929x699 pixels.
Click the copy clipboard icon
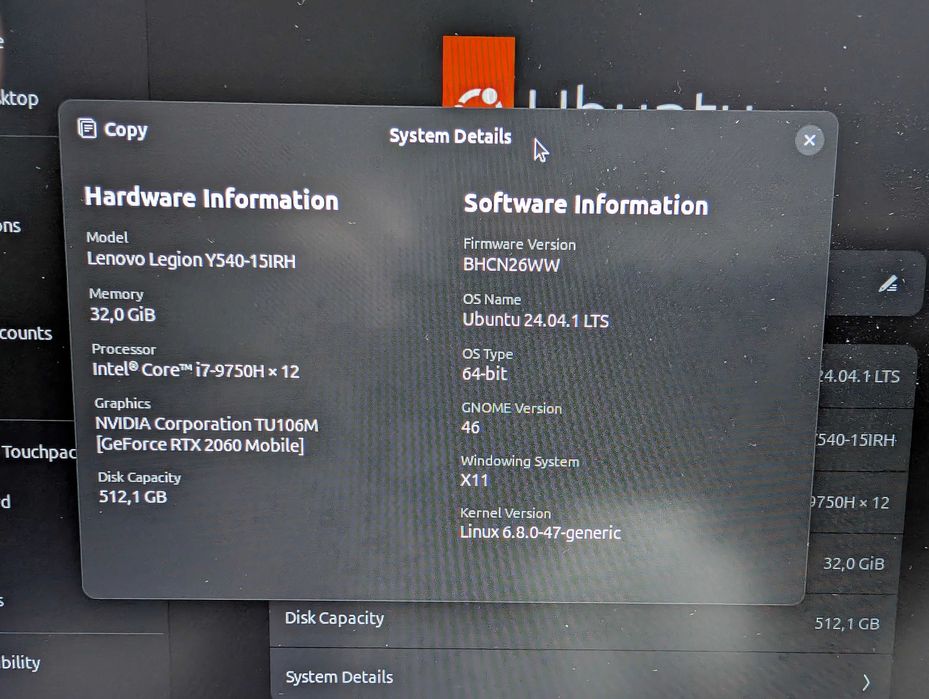coord(87,128)
